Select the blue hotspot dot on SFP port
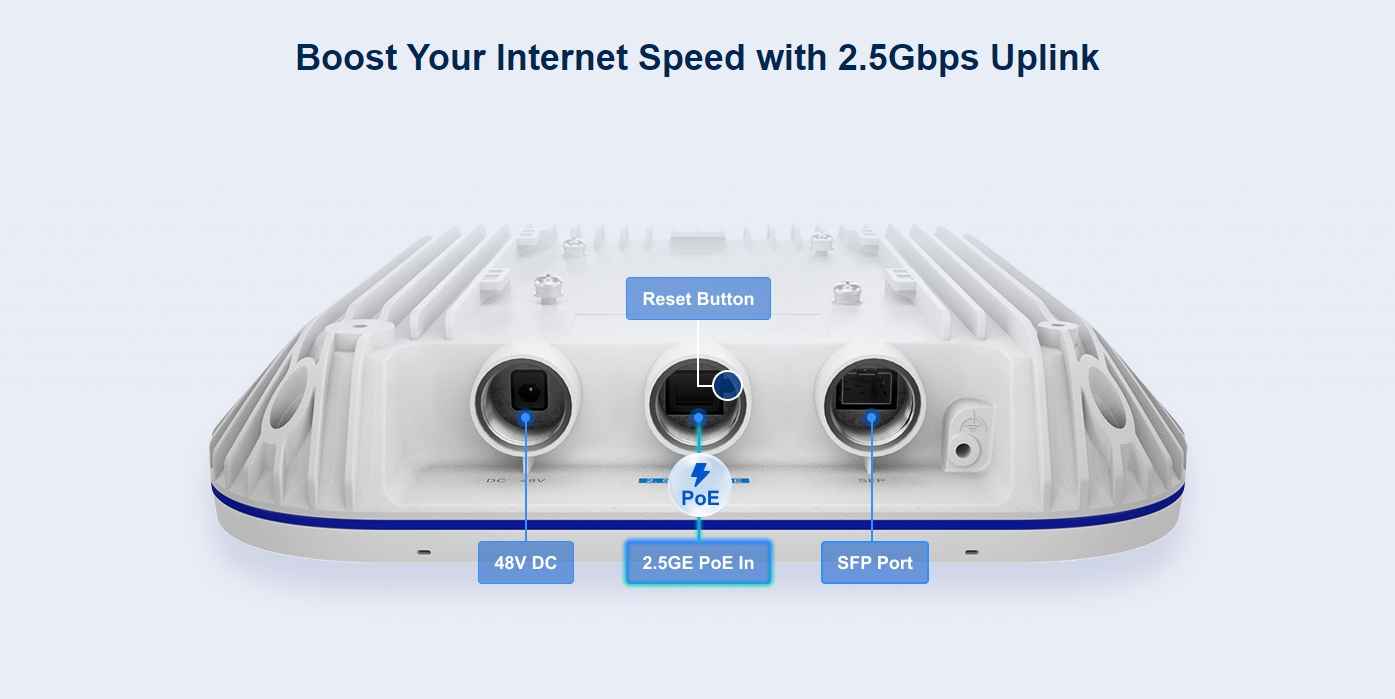 (x=872, y=416)
